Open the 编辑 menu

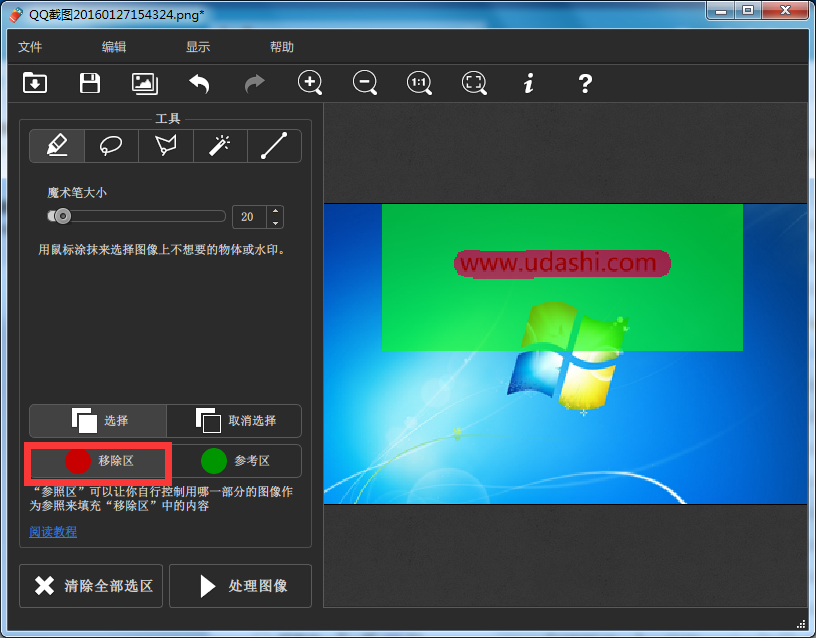pos(114,47)
